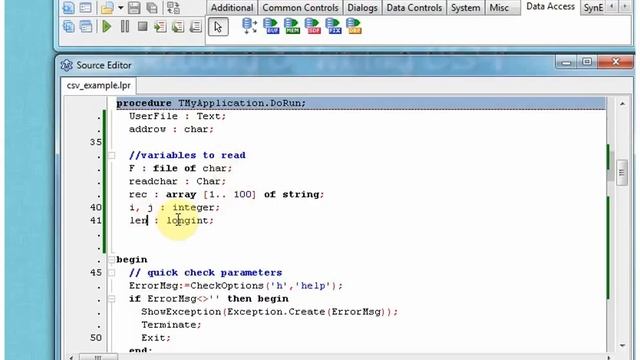Pick the TDataSource database component icon
This screenshot has width=640, height=360.
[x=249, y=26]
